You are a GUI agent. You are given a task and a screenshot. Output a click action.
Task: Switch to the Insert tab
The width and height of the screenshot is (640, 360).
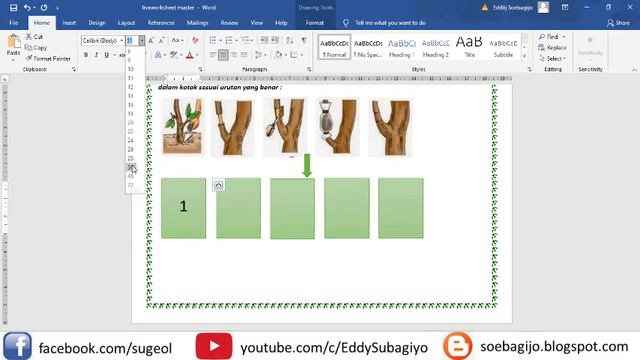[69, 23]
